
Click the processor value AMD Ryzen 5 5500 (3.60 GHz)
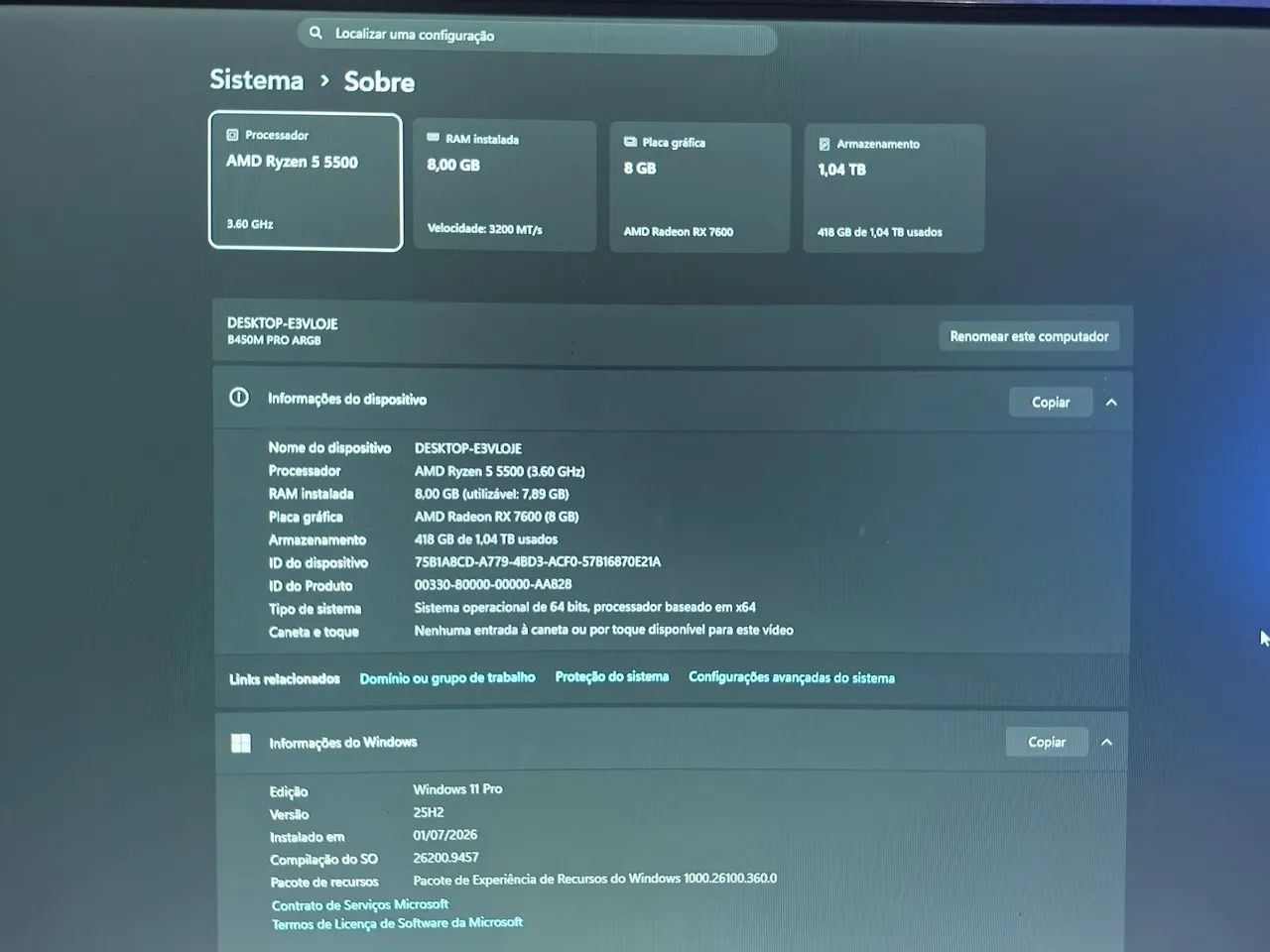click(x=500, y=471)
